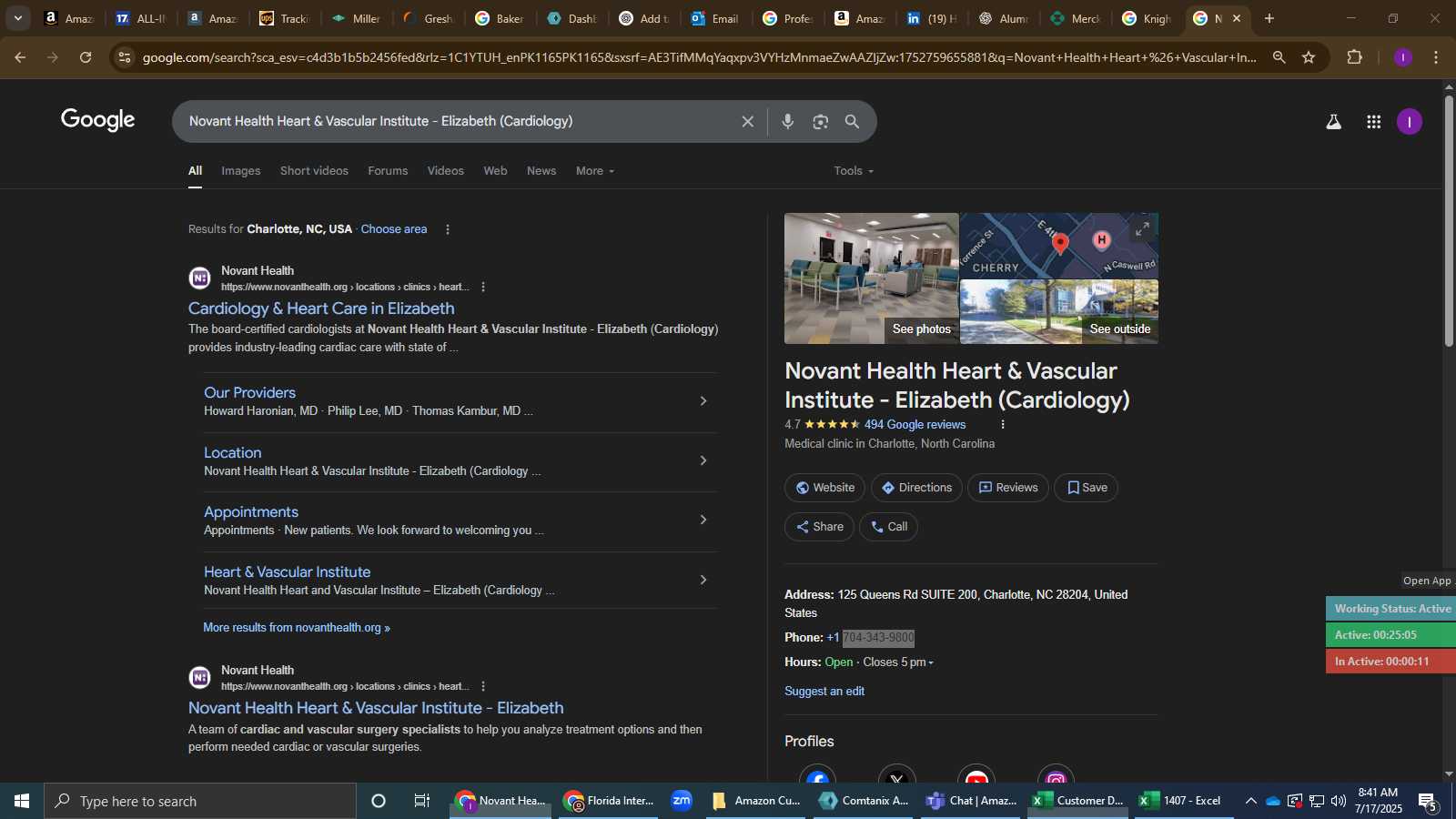Open the Google account avatar on the results page
This screenshot has width=1456, height=819.
pos(1409,122)
